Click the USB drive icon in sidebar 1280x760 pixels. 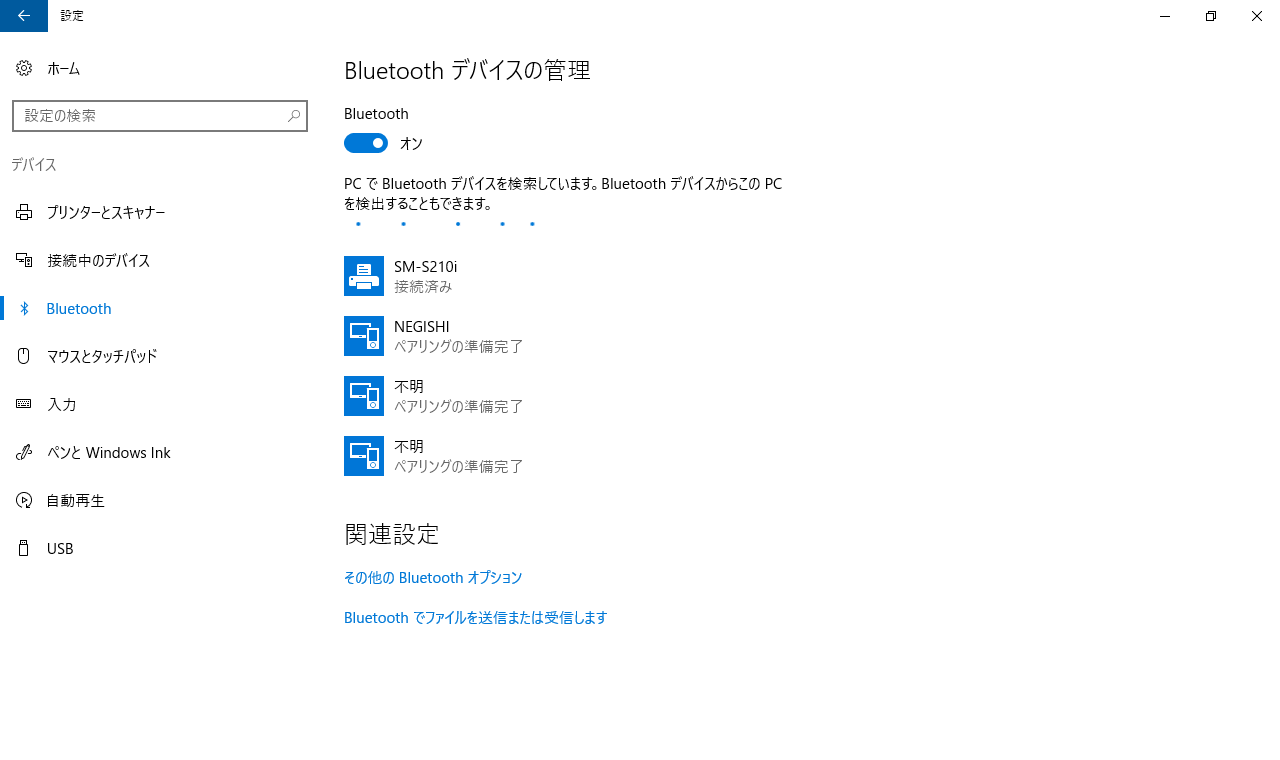24,548
